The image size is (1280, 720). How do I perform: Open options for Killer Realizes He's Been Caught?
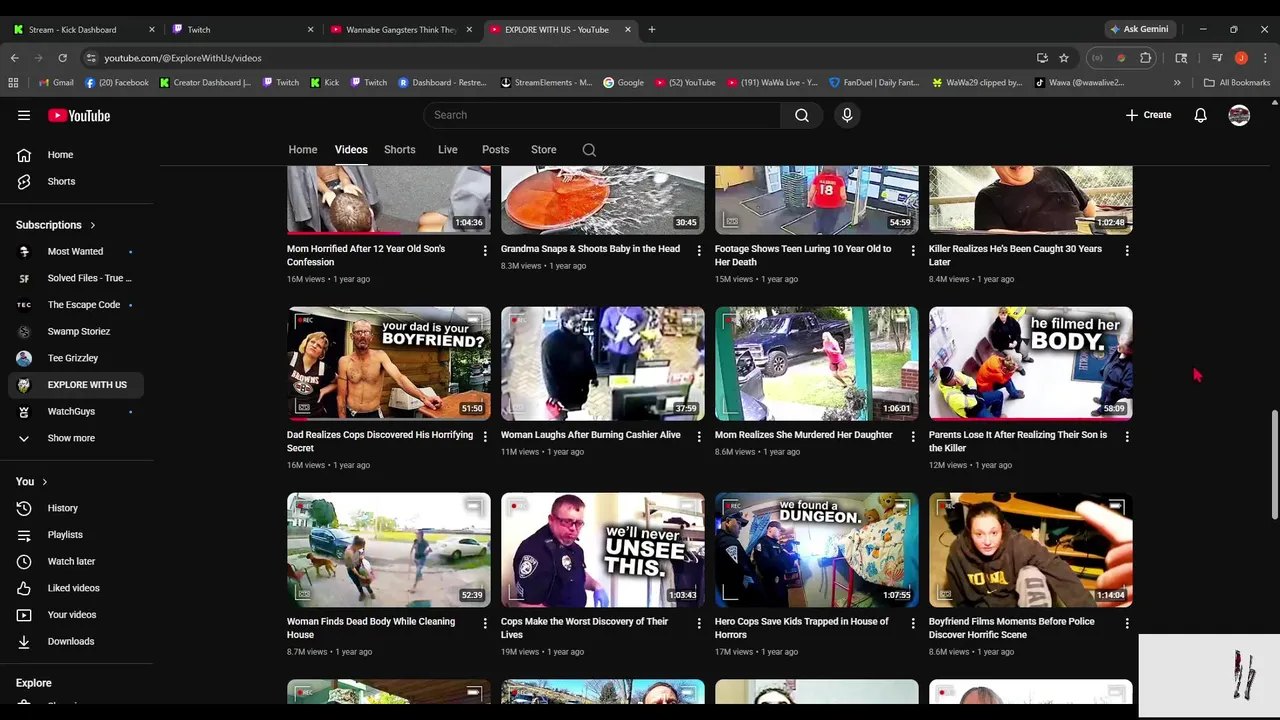pos(1127,250)
